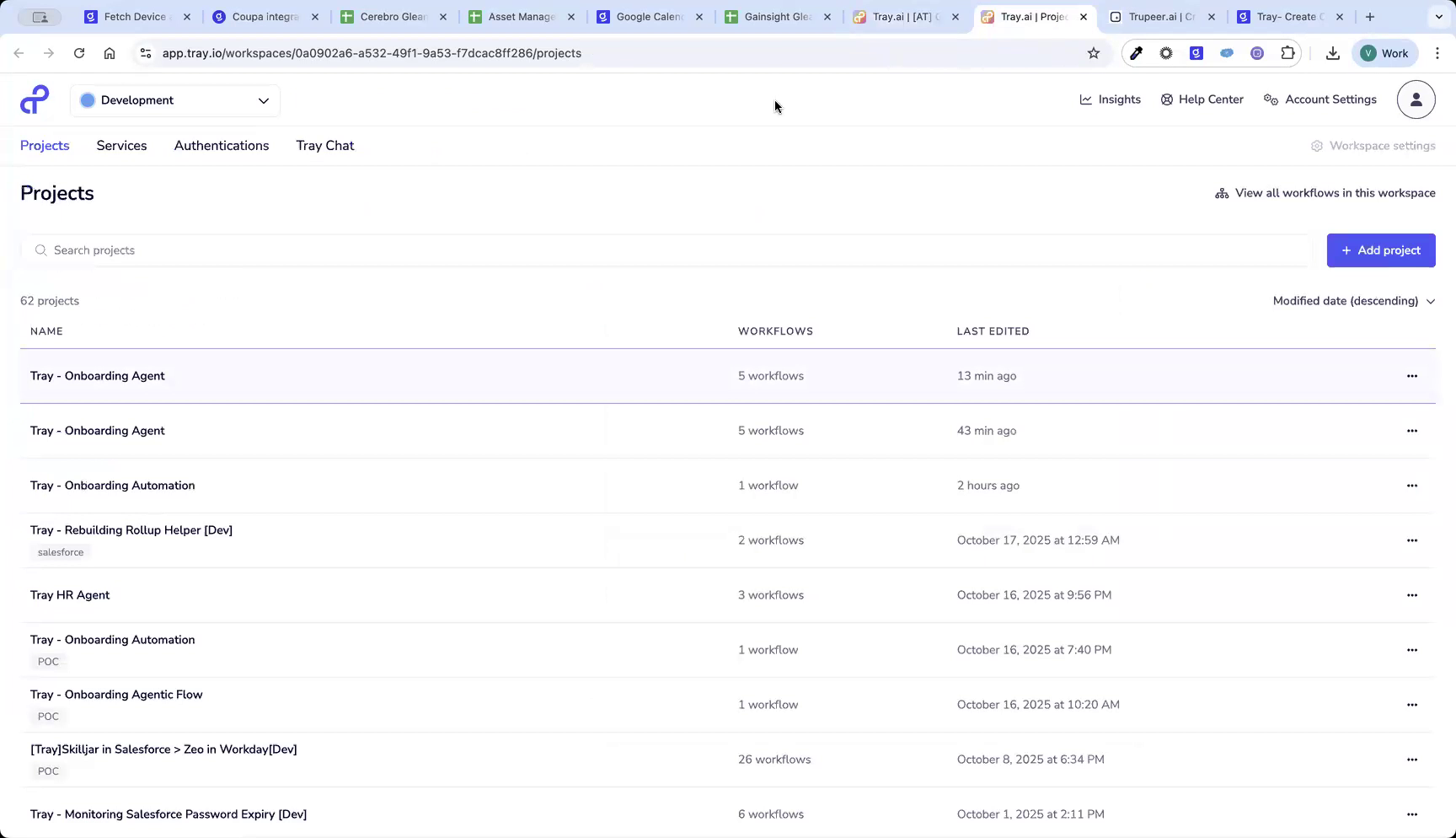Image resolution: width=1456 pixels, height=838 pixels.
Task: Open the Tray Chat section
Action: [324, 145]
